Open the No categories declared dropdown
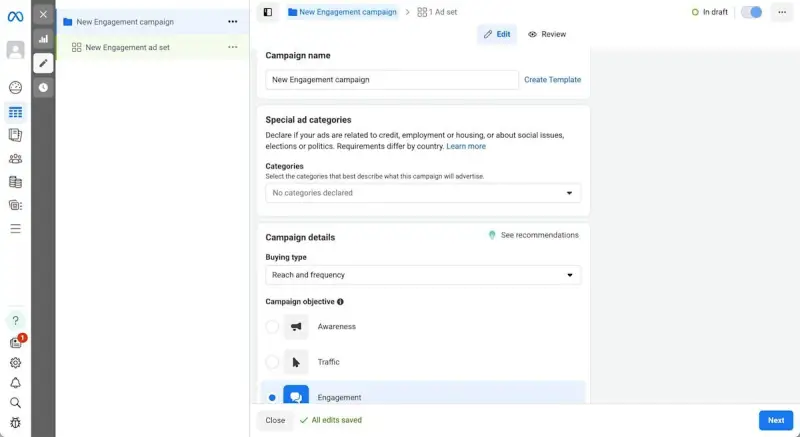Screen dimensions: 800x437 pyautogui.click(x=423, y=193)
